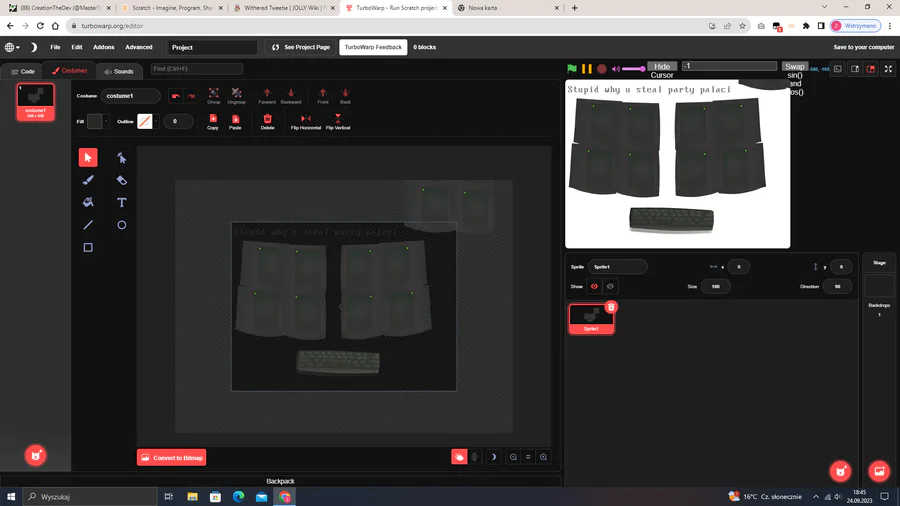
Task: Switch to large stage layout
Action: (871, 69)
